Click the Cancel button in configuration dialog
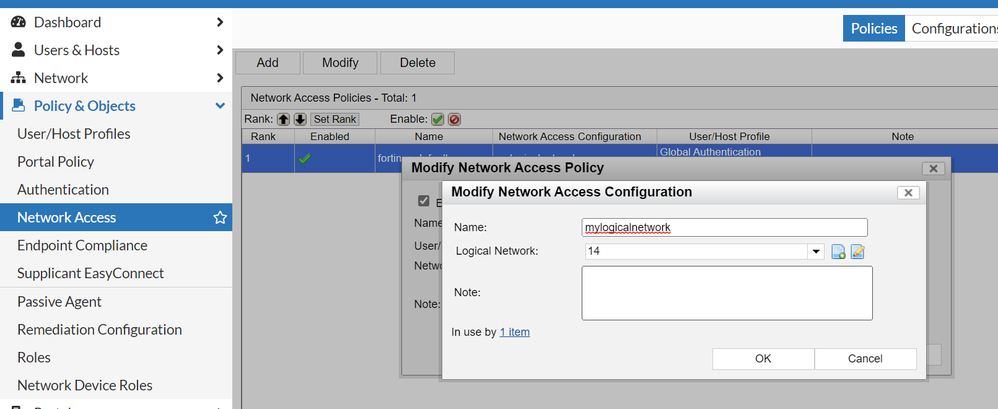Viewport: 998px width, 409px height. tap(865, 359)
